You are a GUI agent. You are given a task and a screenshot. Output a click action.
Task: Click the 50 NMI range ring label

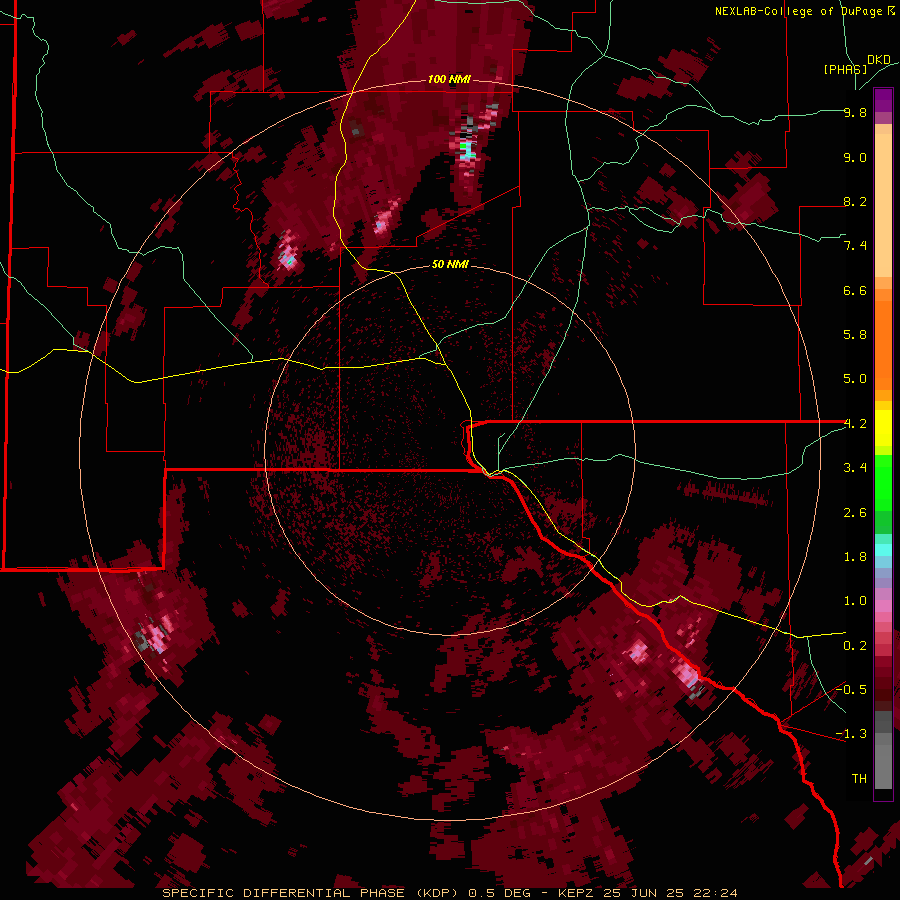point(450,264)
